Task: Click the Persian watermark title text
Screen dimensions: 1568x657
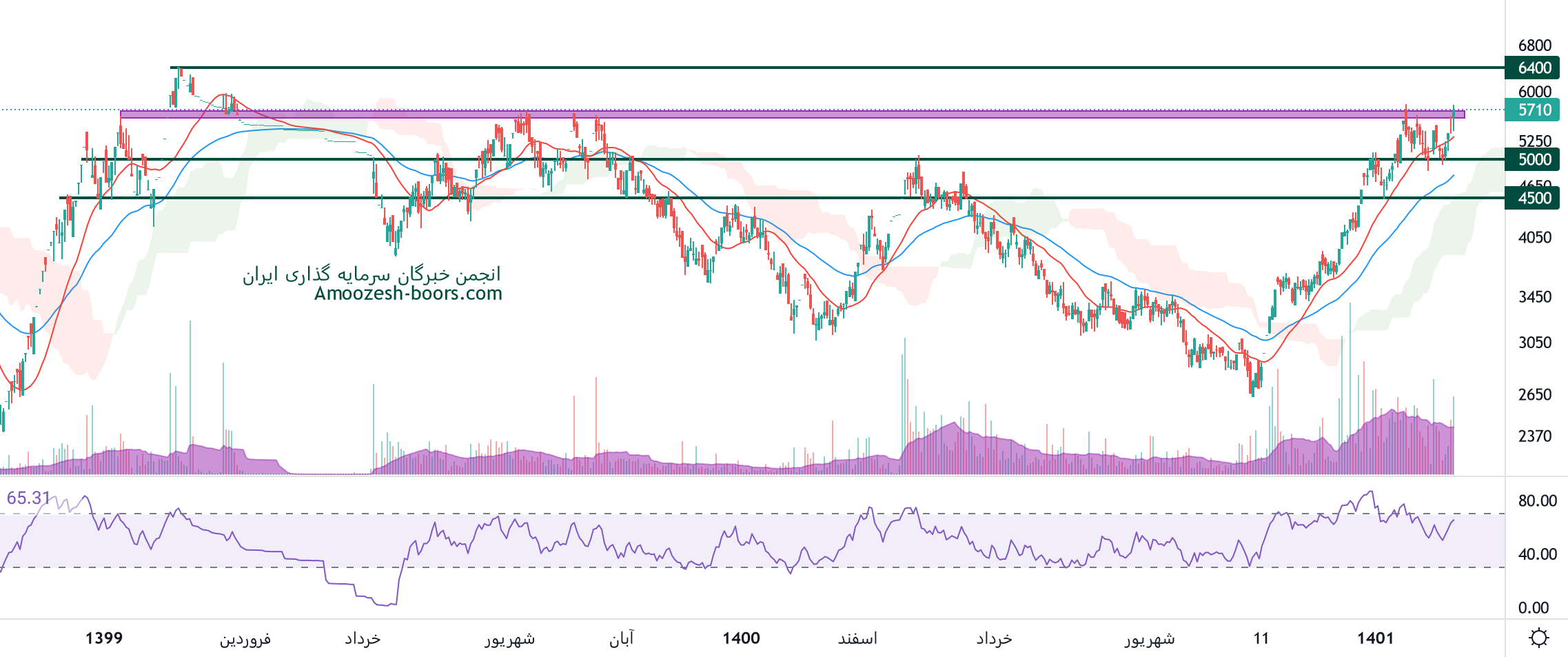Action: 371,274
